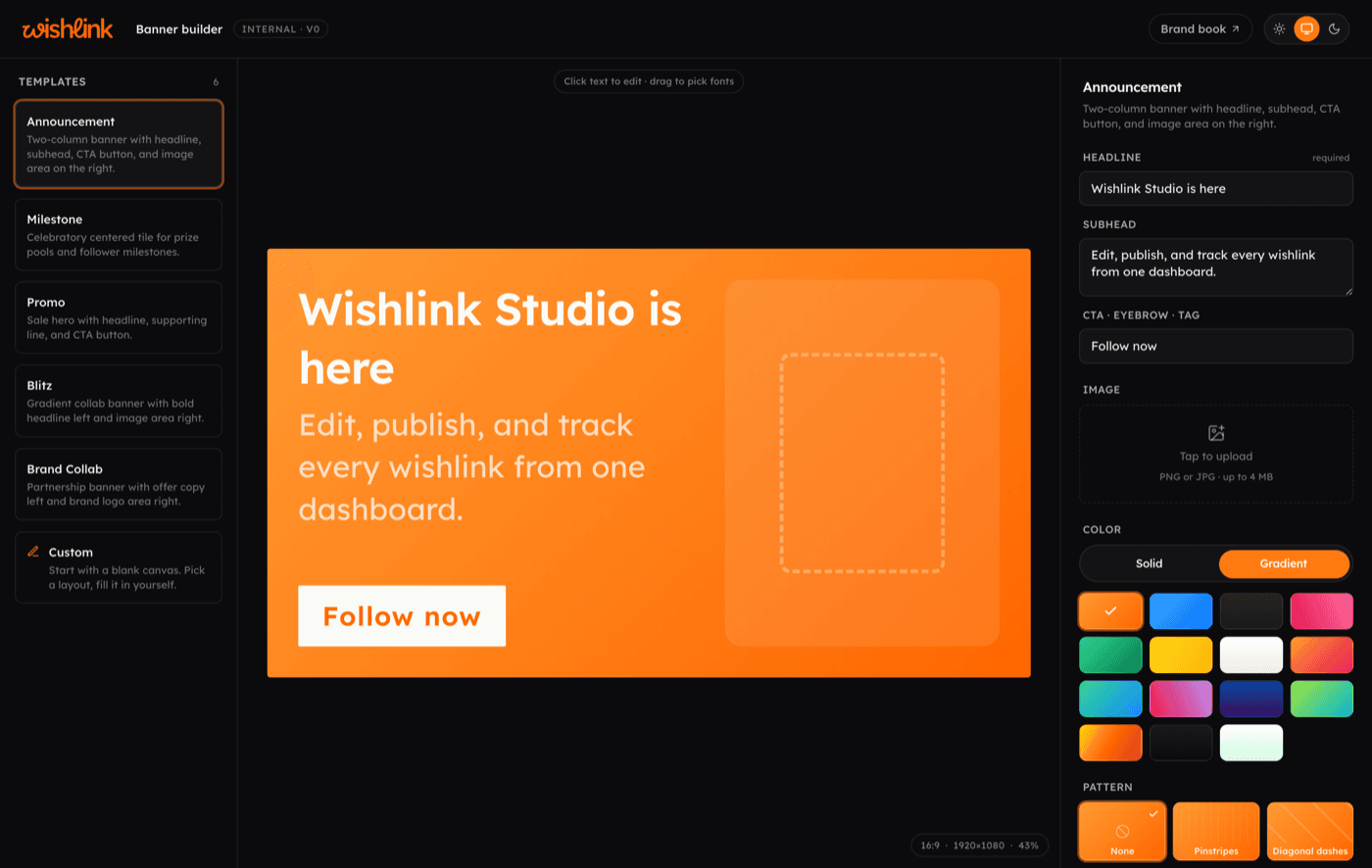Viewport: 1372px width, 868px height.
Task: Click the templates count 6
Action: (216, 82)
